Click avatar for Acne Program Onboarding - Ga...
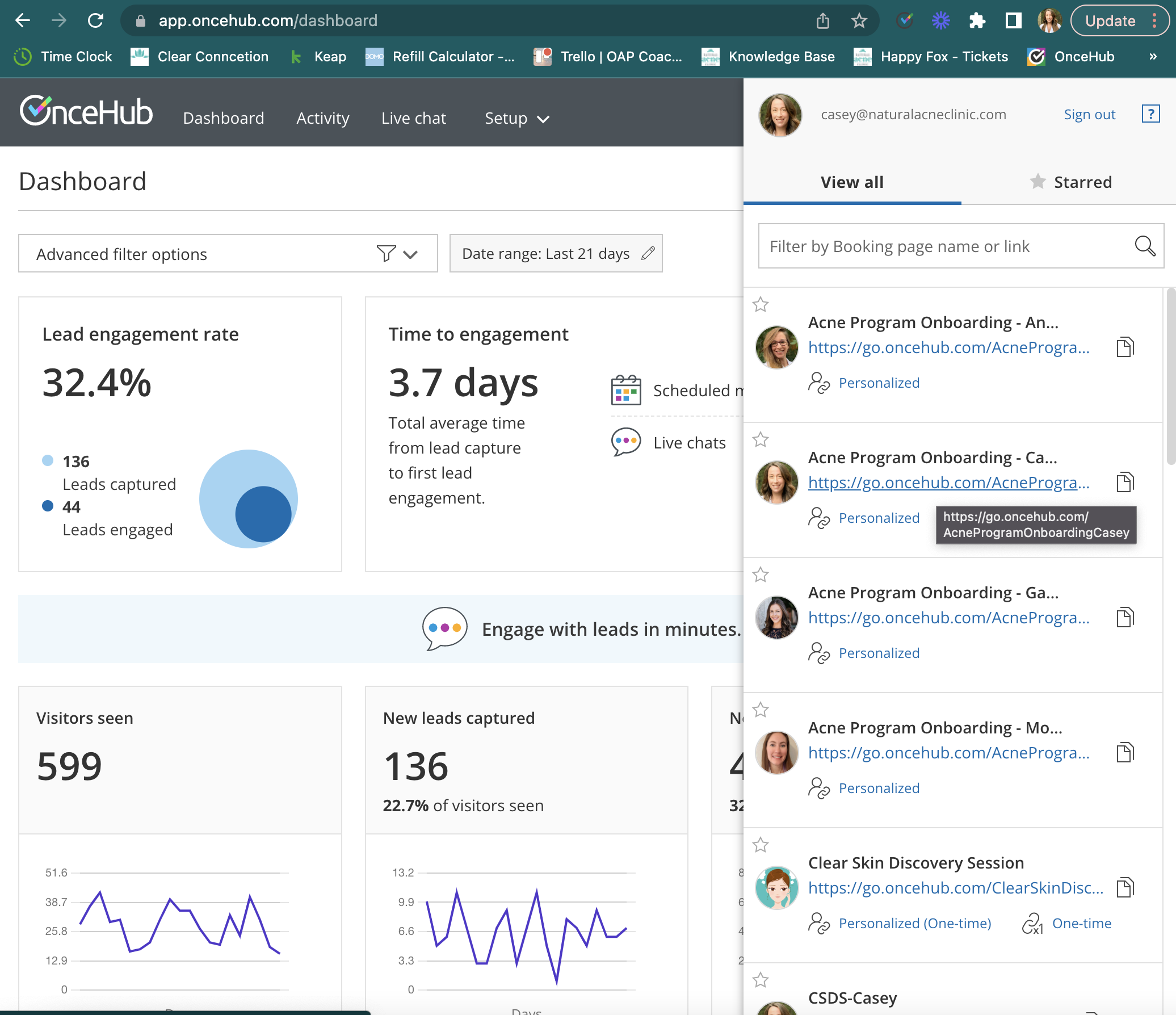Image resolution: width=1176 pixels, height=1015 pixels. [x=776, y=618]
